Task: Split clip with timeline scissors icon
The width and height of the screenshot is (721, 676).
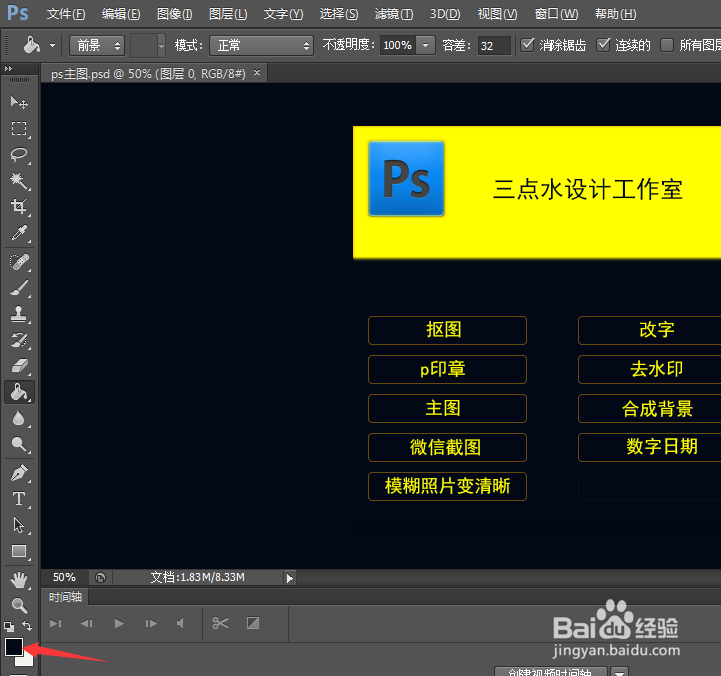Action: click(x=220, y=624)
